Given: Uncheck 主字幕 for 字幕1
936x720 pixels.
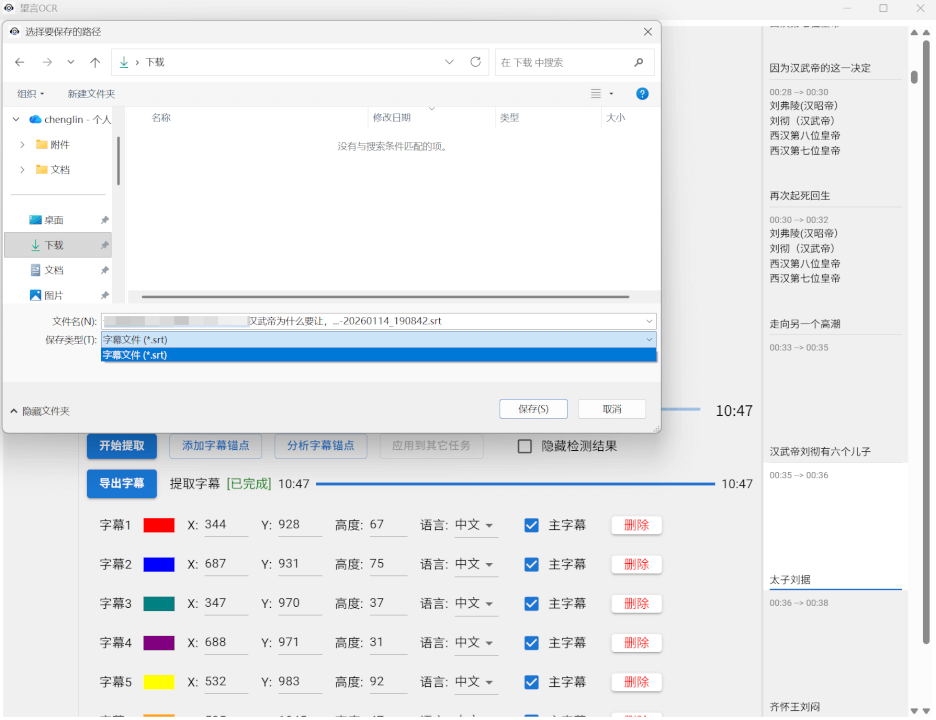Looking at the screenshot, I should tap(532, 525).
